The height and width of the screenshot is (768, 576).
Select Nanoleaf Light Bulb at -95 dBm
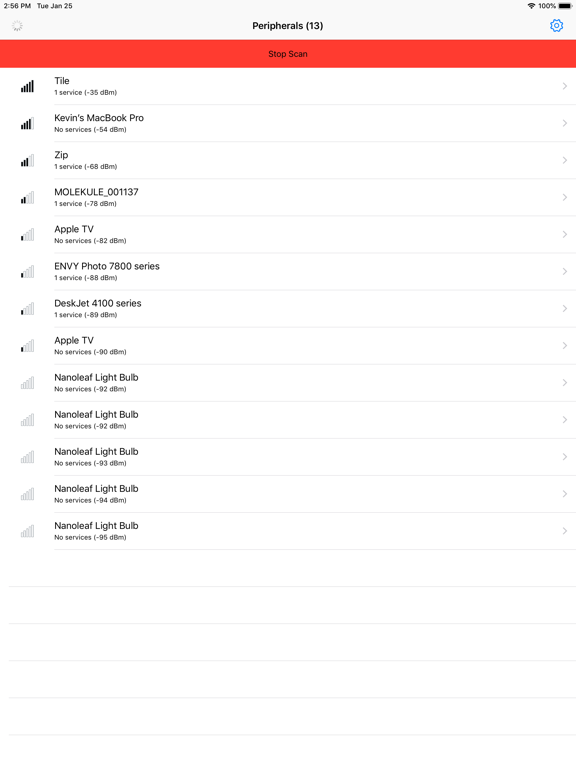[x=288, y=531]
